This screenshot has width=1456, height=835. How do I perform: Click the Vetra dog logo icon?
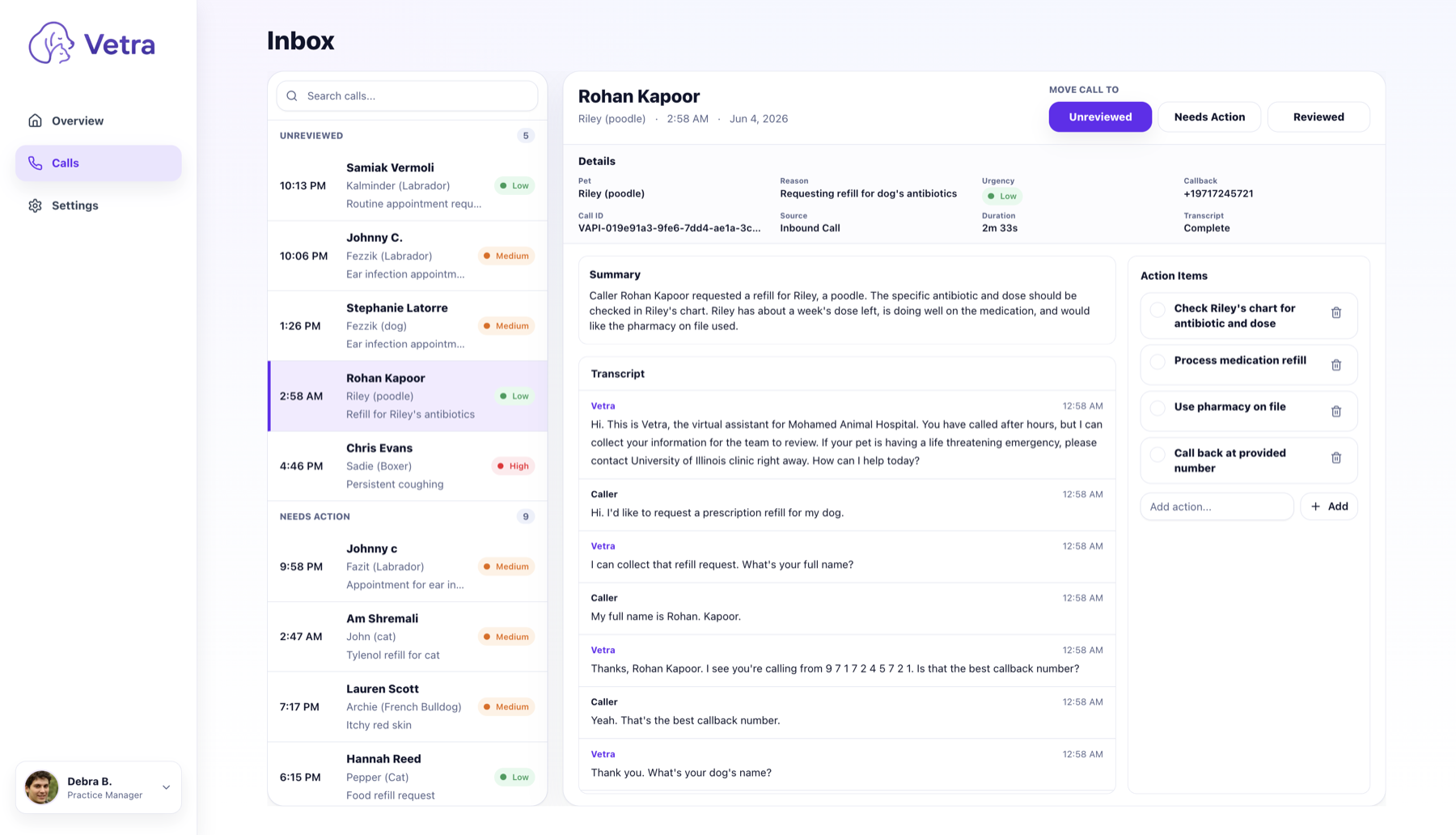click(x=51, y=43)
